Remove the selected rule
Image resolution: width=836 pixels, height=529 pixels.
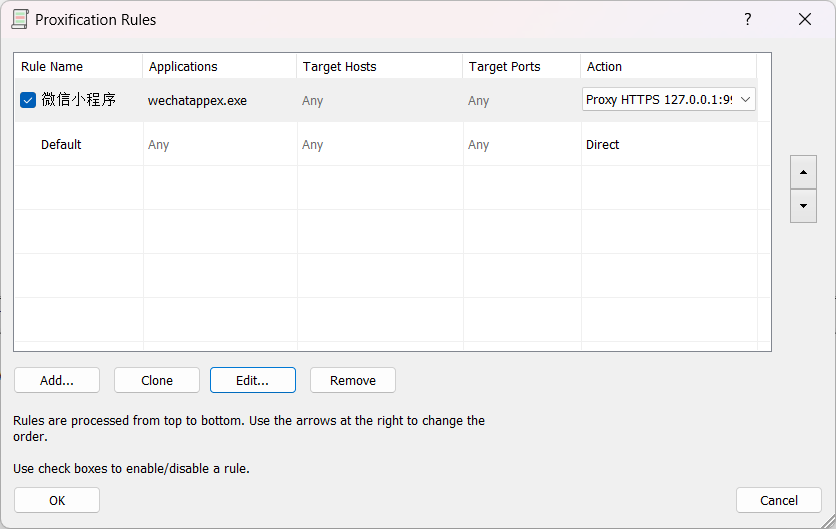pos(353,380)
